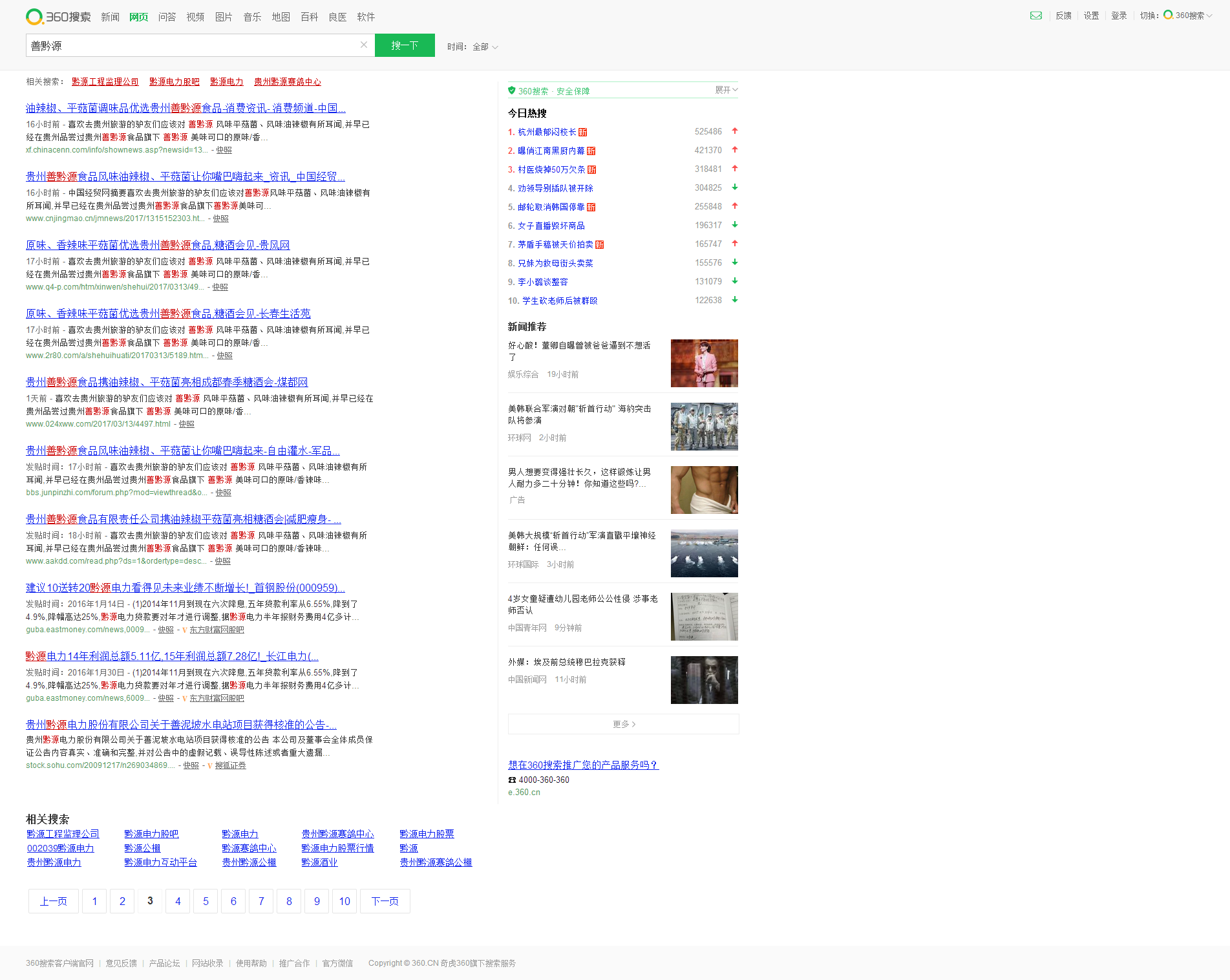The height and width of the screenshot is (980, 1230).
Task: Open 反馈 in the top bar
Action: [1063, 16]
